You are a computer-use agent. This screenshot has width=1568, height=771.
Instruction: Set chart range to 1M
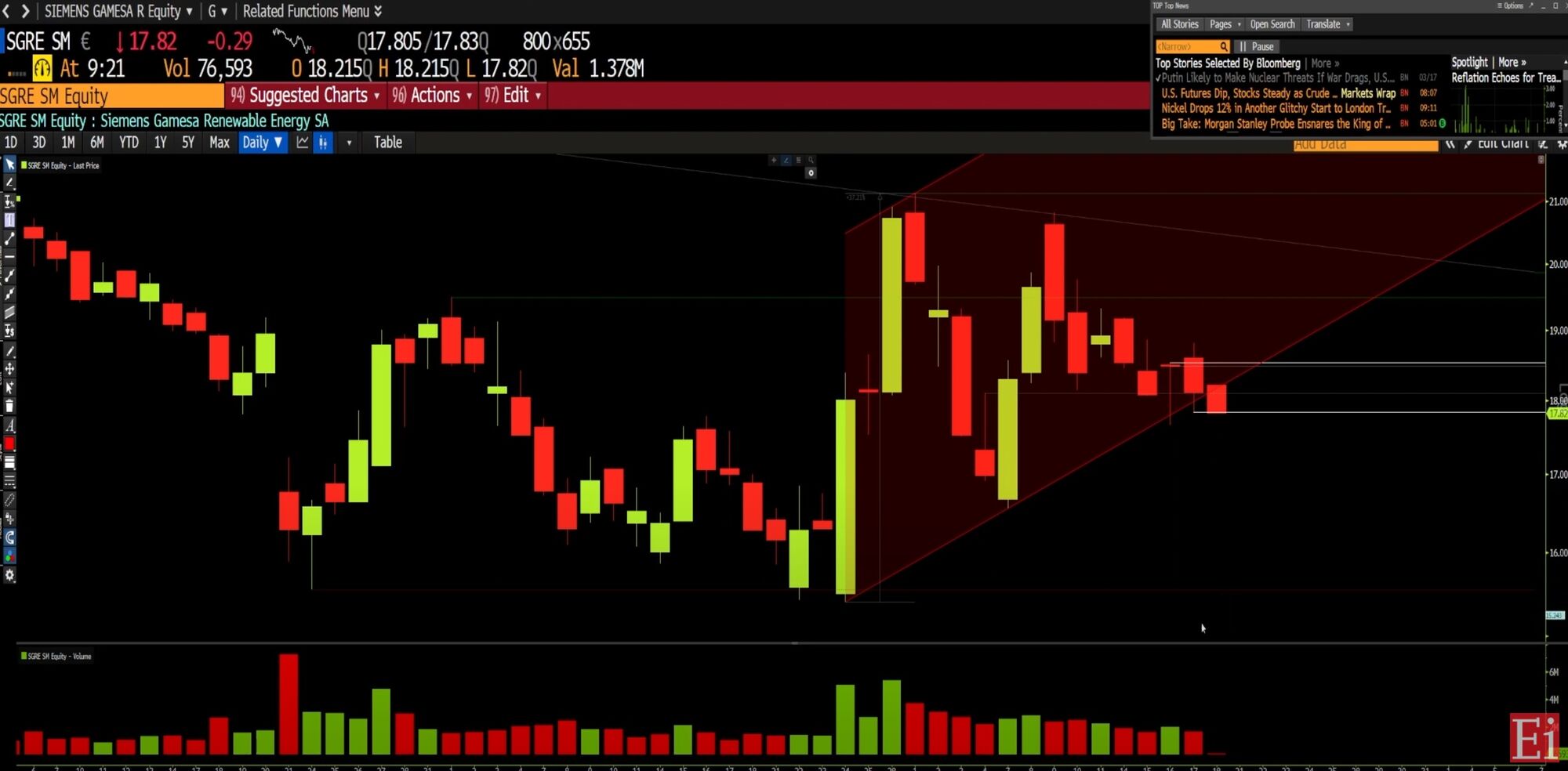click(68, 143)
